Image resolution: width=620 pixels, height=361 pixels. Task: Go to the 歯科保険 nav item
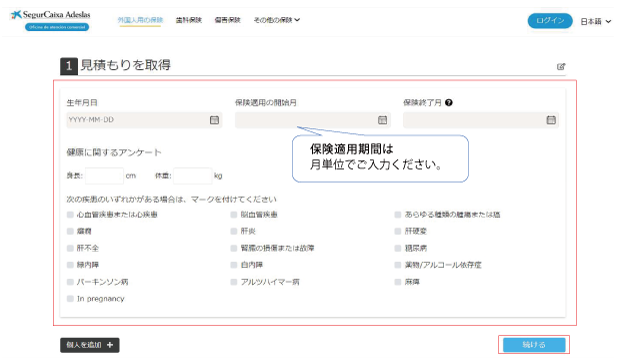(x=189, y=20)
